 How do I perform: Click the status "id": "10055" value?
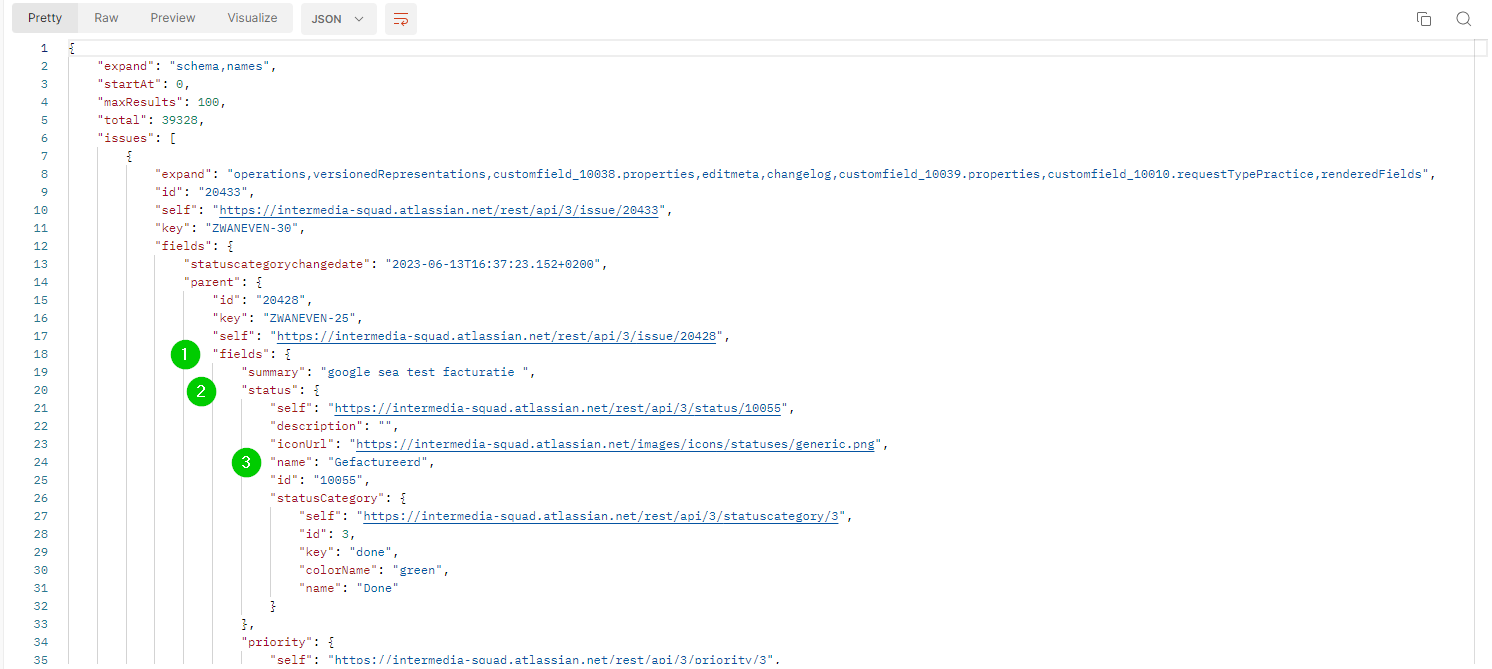(337, 480)
